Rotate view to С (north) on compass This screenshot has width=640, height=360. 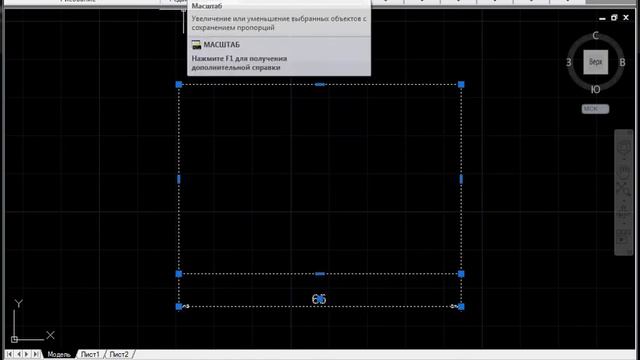click(x=596, y=36)
